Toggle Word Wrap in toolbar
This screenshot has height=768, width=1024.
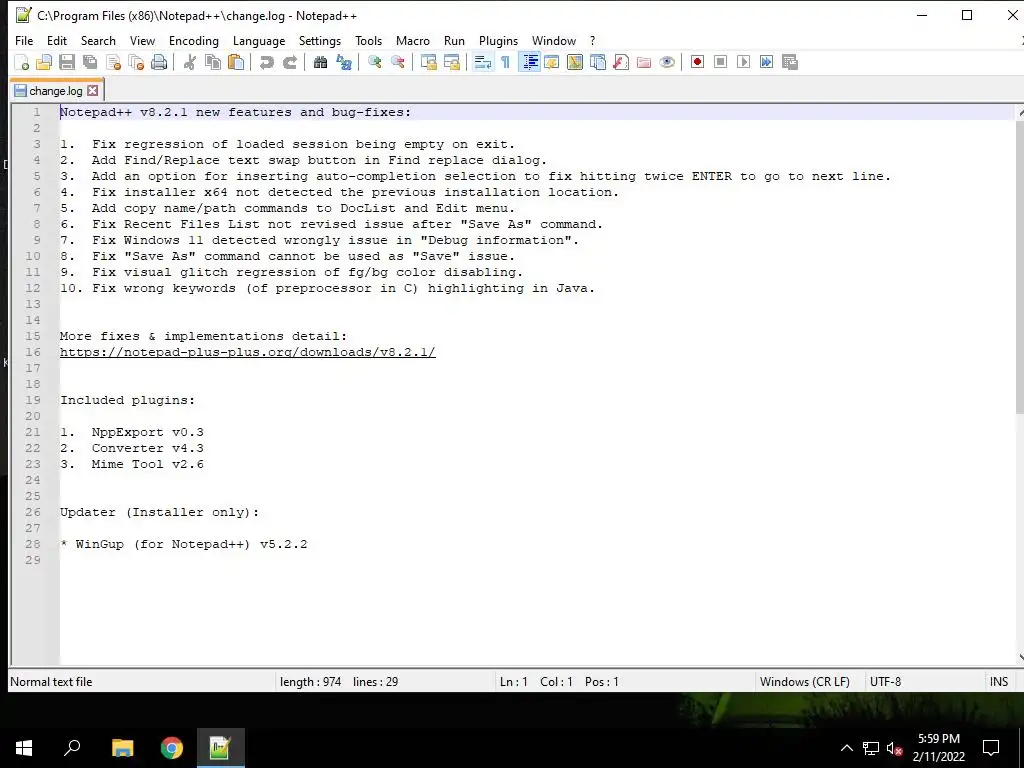483,63
